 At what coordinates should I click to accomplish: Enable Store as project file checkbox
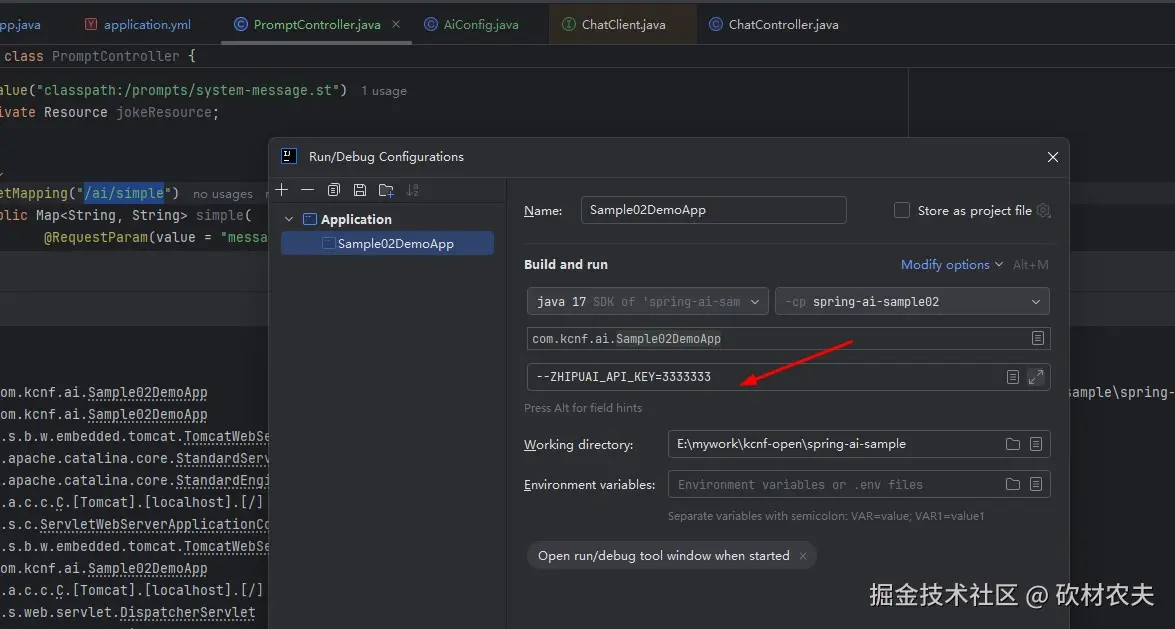[x=902, y=211]
